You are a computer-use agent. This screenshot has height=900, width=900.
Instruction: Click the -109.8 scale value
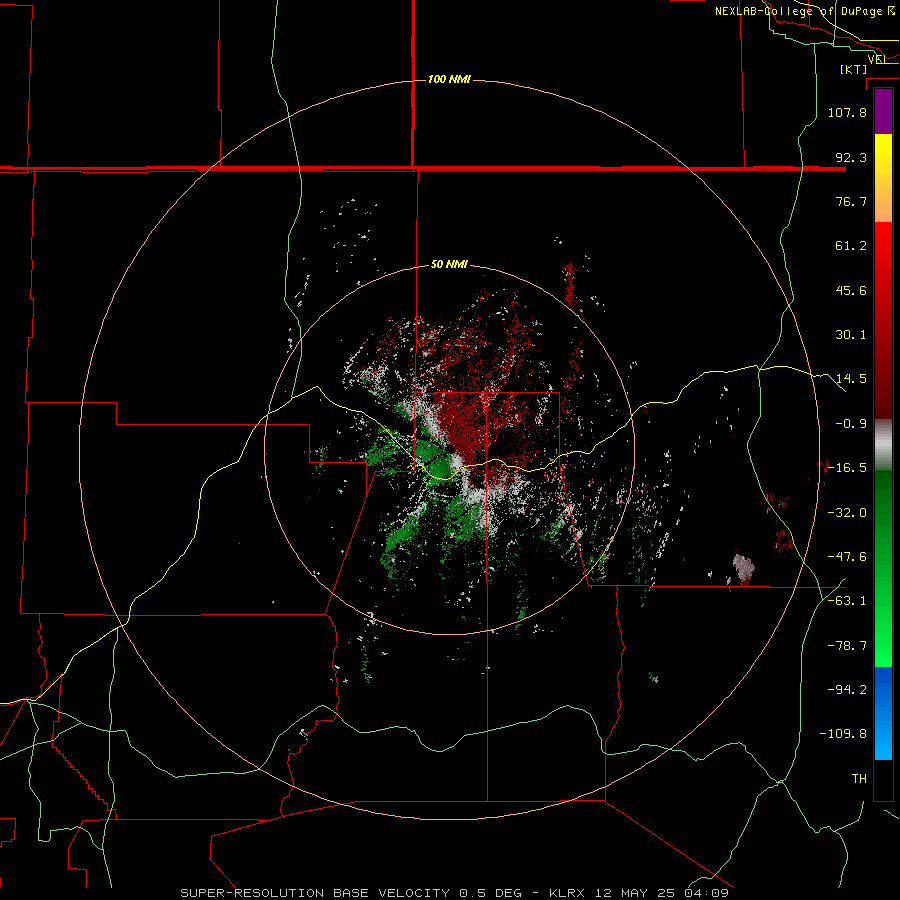click(x=843, y=734)
